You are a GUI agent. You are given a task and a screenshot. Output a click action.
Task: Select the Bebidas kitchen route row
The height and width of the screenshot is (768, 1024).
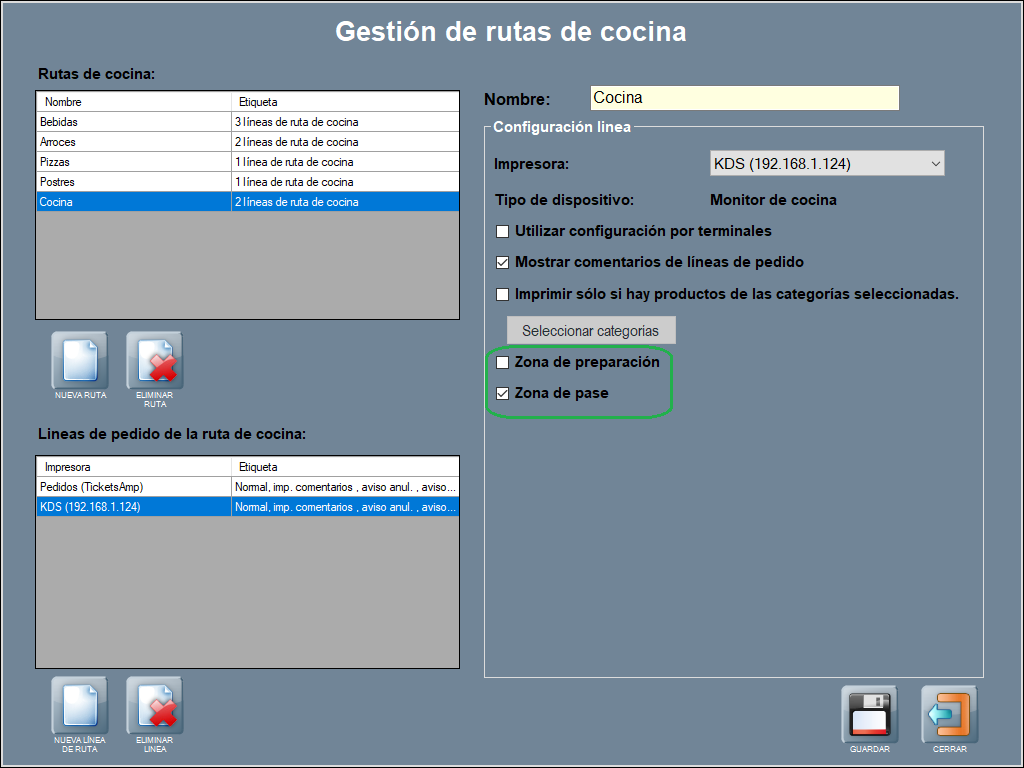[x=134, y=122]
